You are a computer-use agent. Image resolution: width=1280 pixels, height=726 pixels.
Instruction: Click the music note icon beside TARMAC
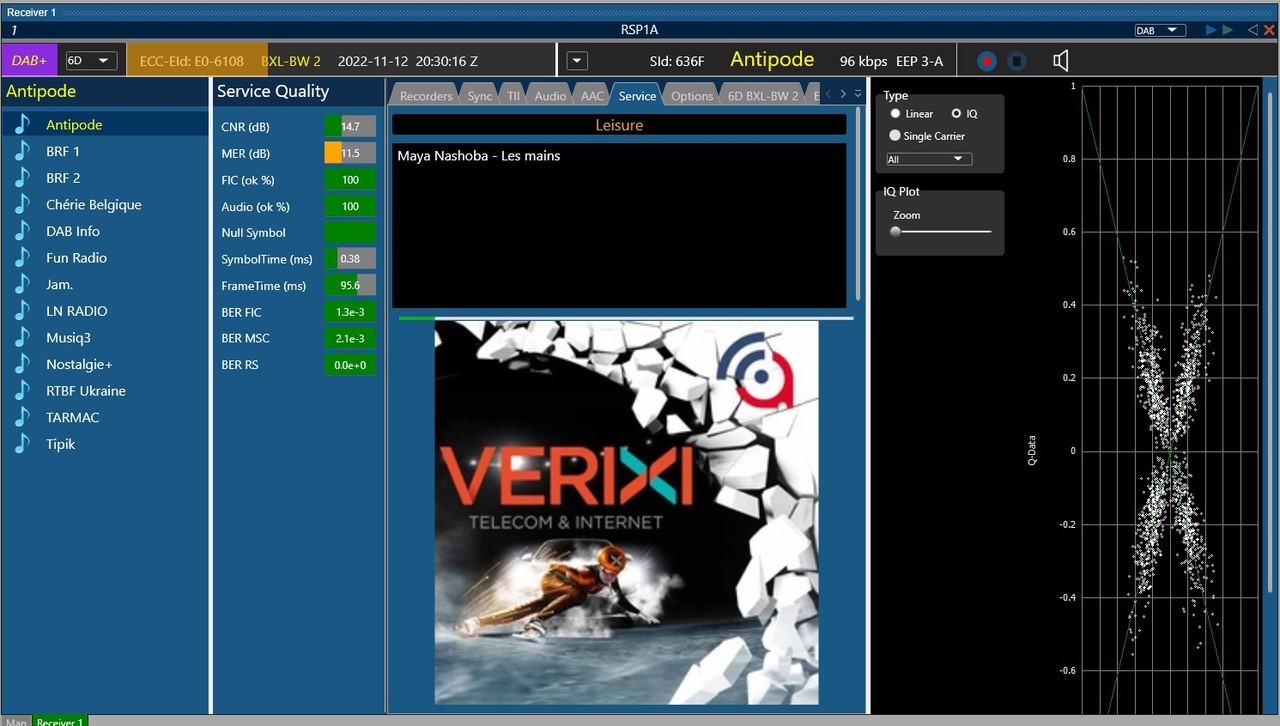click(x=22, y=417)
